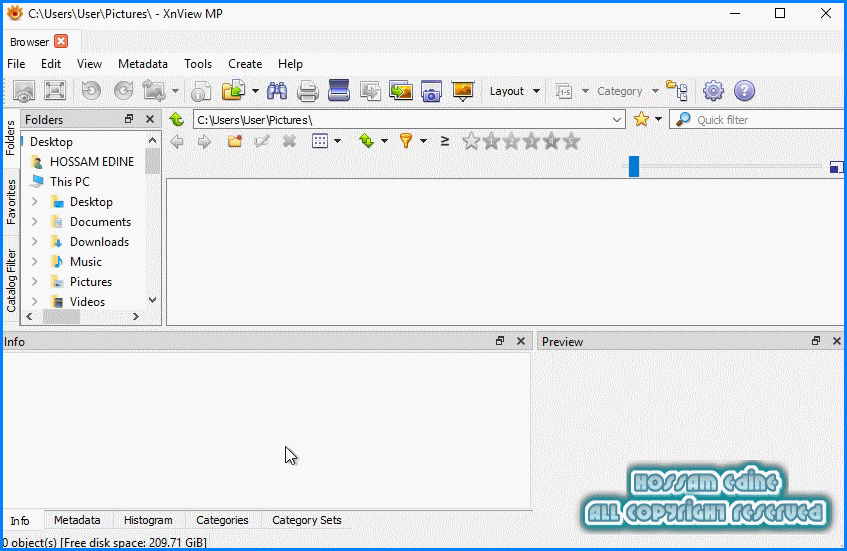Click Rotate counter-clockwise icon
Viewport: 847px width, 551px height.
(91, 90)
